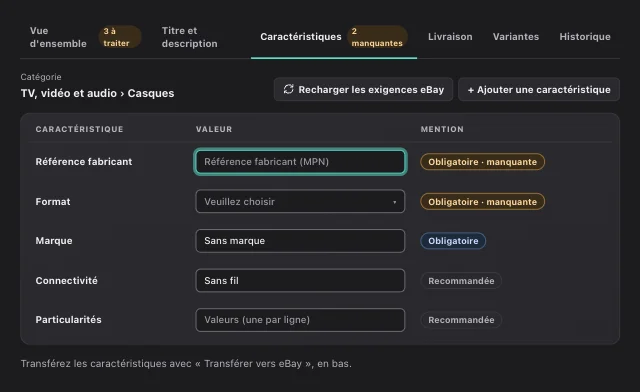The width and height of the screenshot is (640, 392).
Task: Open the Format dropdown arrow
Action: pyautogui.click(x=394, y=202)
